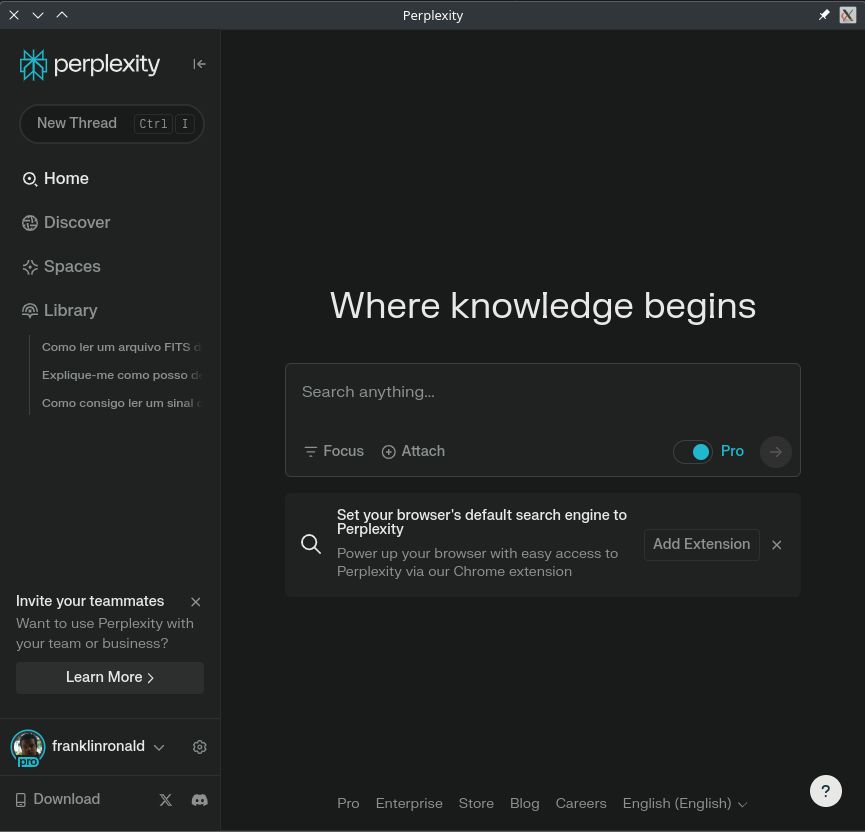The width and height of the screenshot is (865, 832).
Task: Open the Discover feed
Action: tap(77, 222)
